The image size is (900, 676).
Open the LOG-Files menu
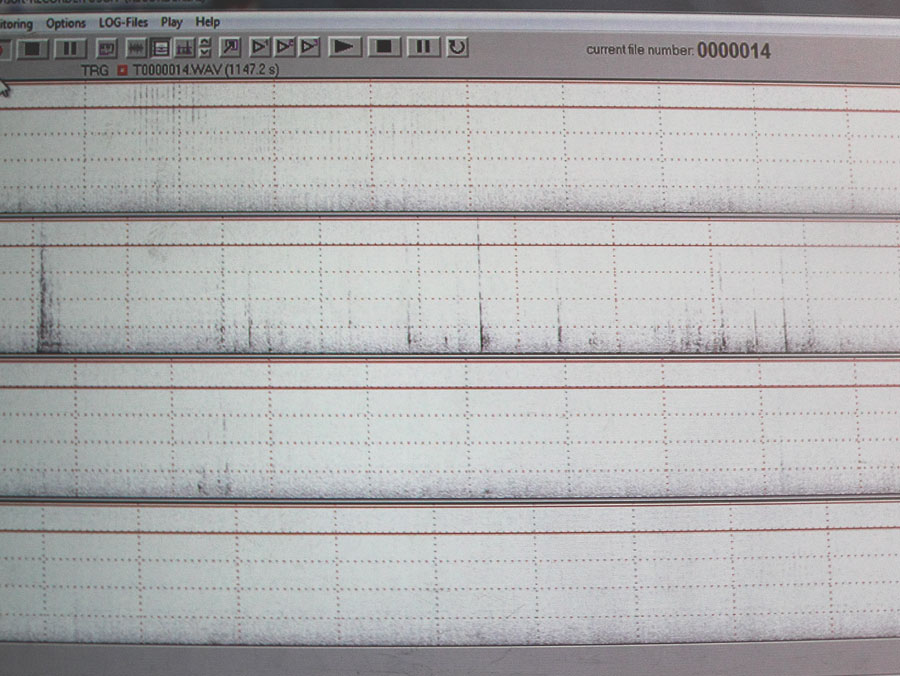[x=123, y=22]
